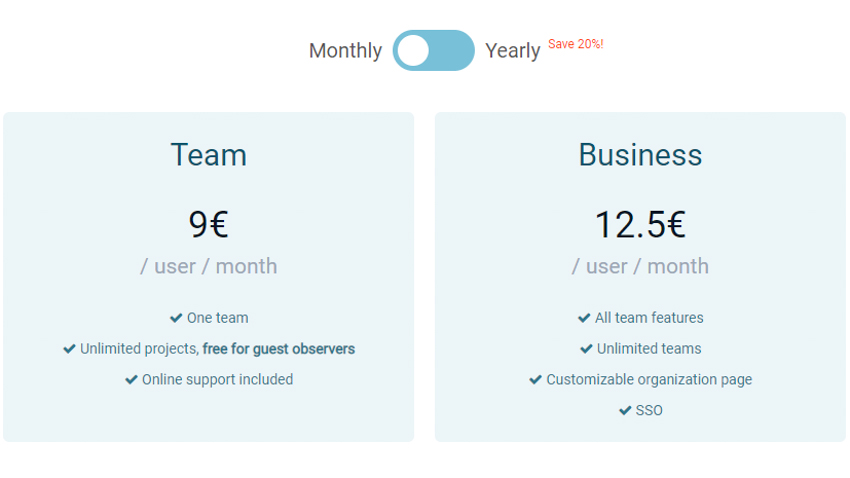Screen dimensions: 850x478
Task: Click the Business plan heading
Action: pos(640,154)
